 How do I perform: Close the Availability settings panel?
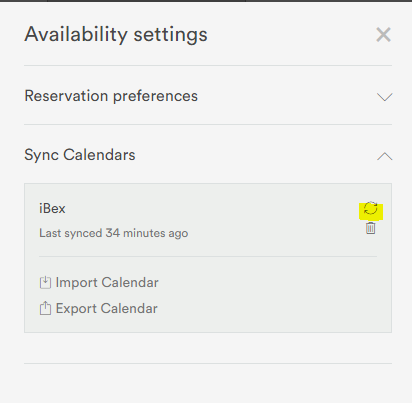point(383,35)
